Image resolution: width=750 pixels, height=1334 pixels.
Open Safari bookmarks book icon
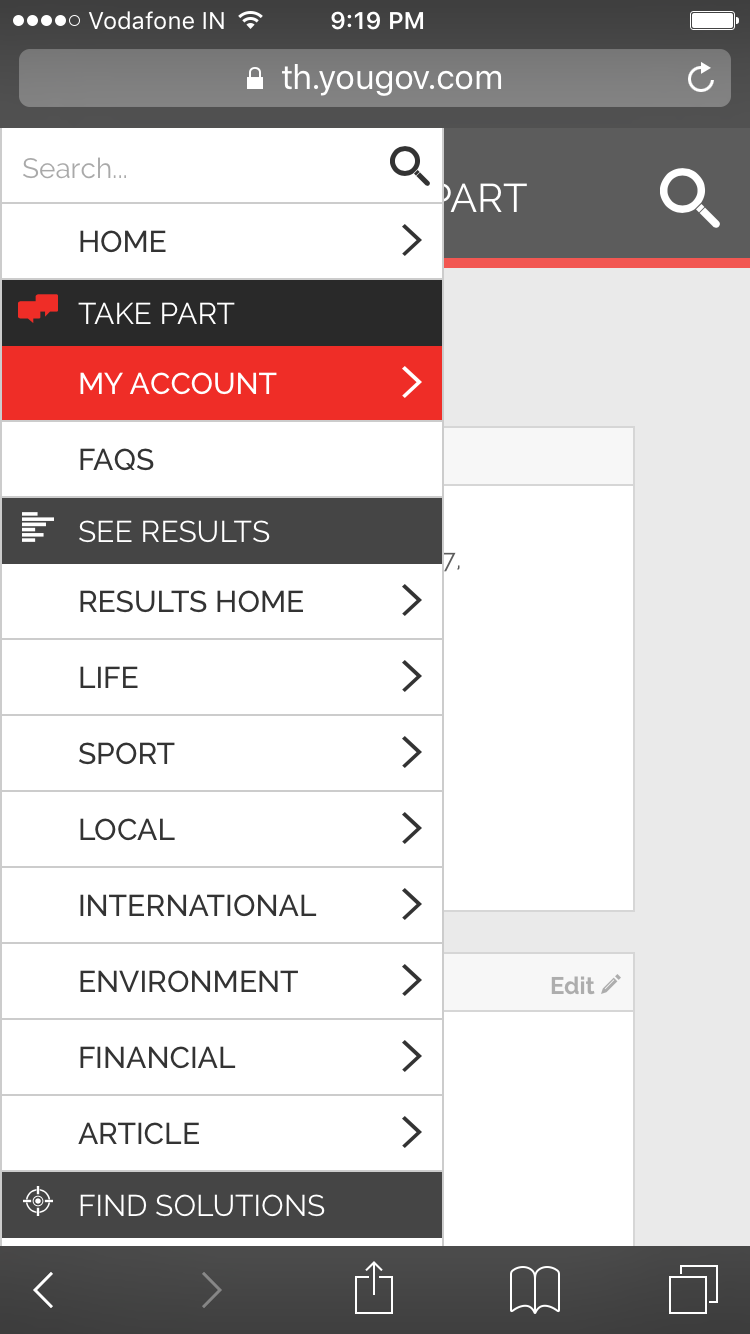pos(535,1290)
